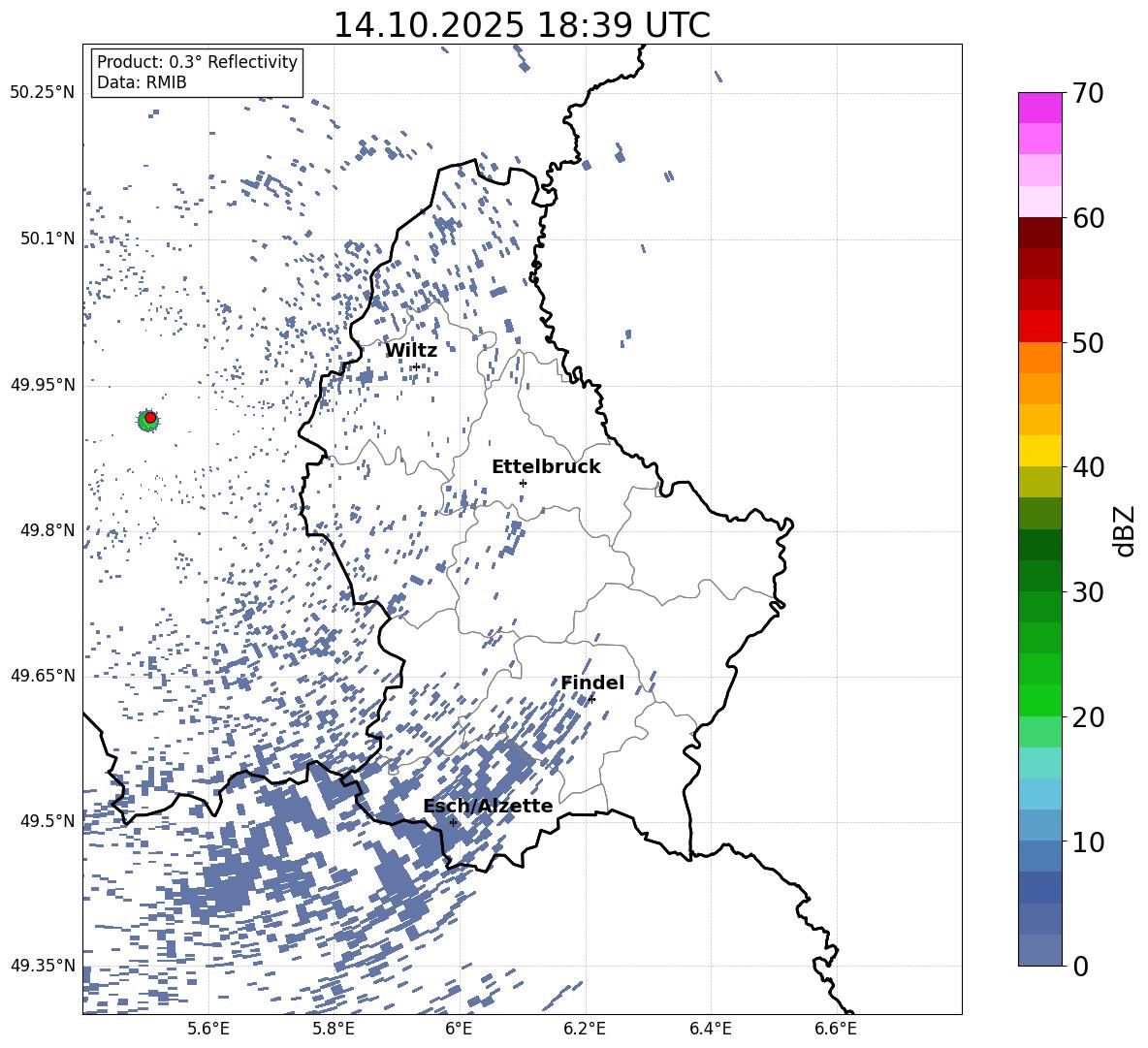Click the bright green colorbar segment at 20

1039,700
